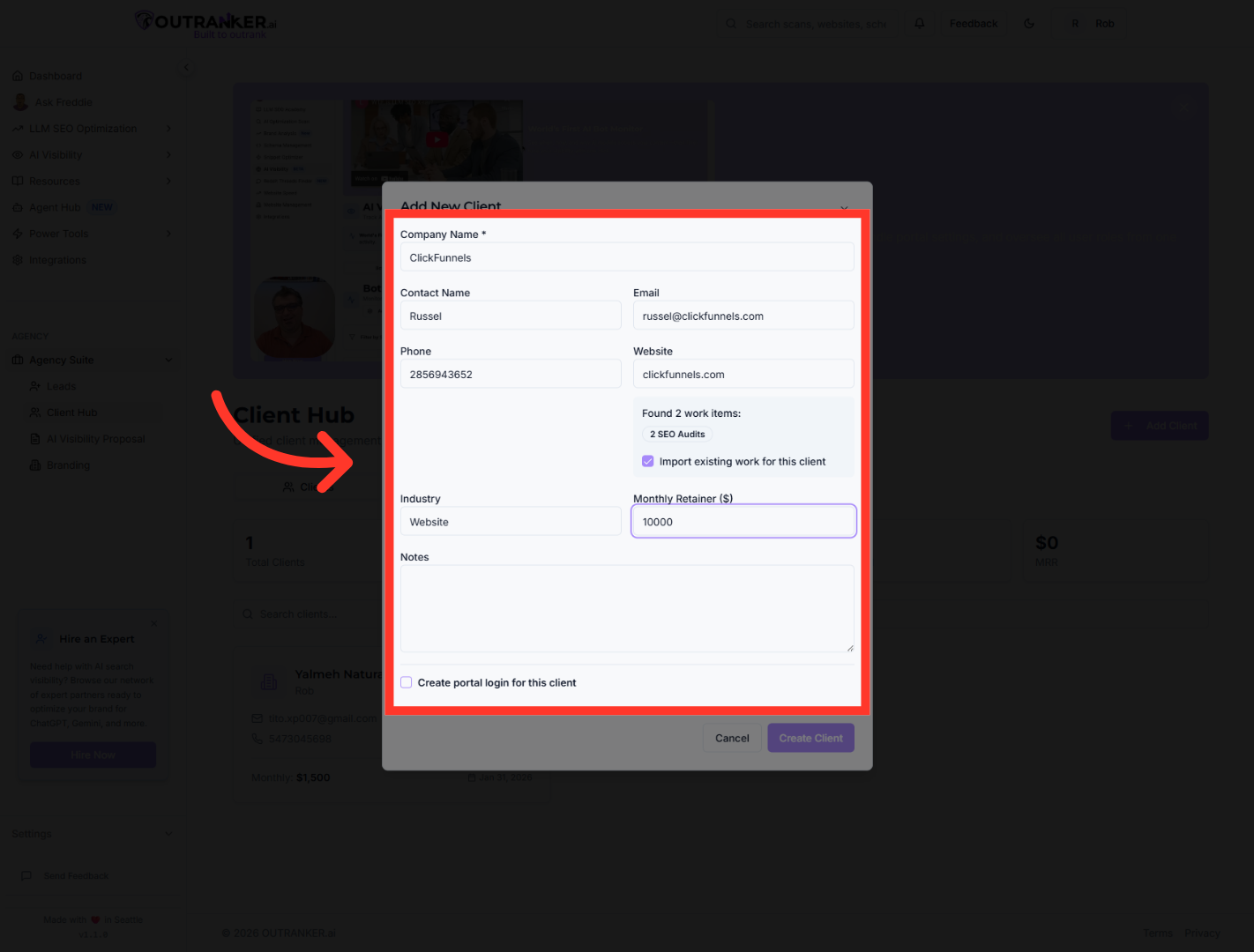
Task: Click the Contact Name field
Action: coord(511,316)
